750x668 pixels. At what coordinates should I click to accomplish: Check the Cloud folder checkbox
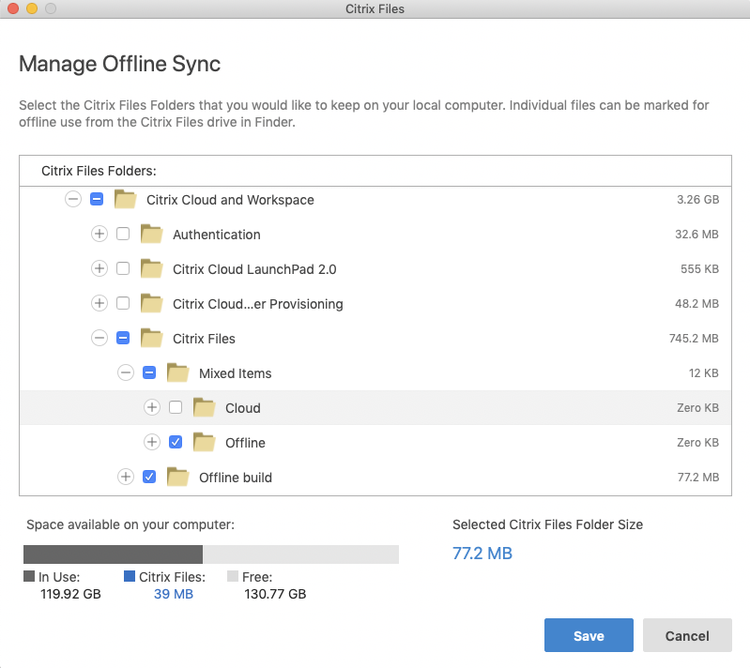176,407
